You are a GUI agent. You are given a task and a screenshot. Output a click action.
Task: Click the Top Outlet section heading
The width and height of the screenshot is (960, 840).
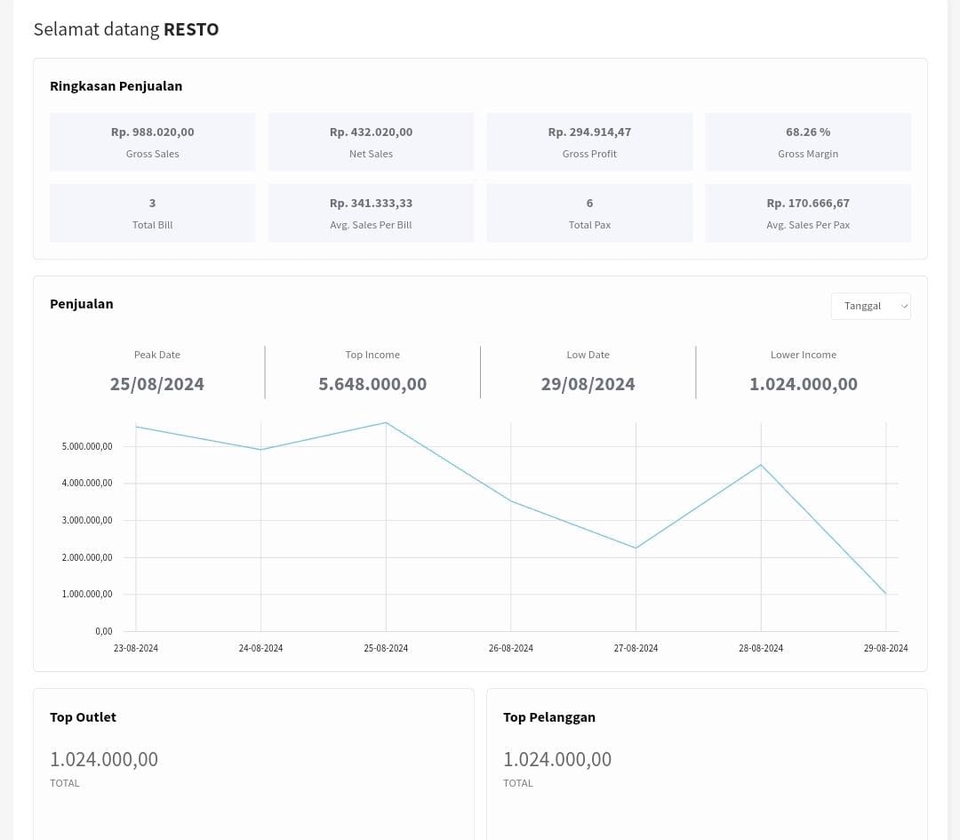(83, 717)
